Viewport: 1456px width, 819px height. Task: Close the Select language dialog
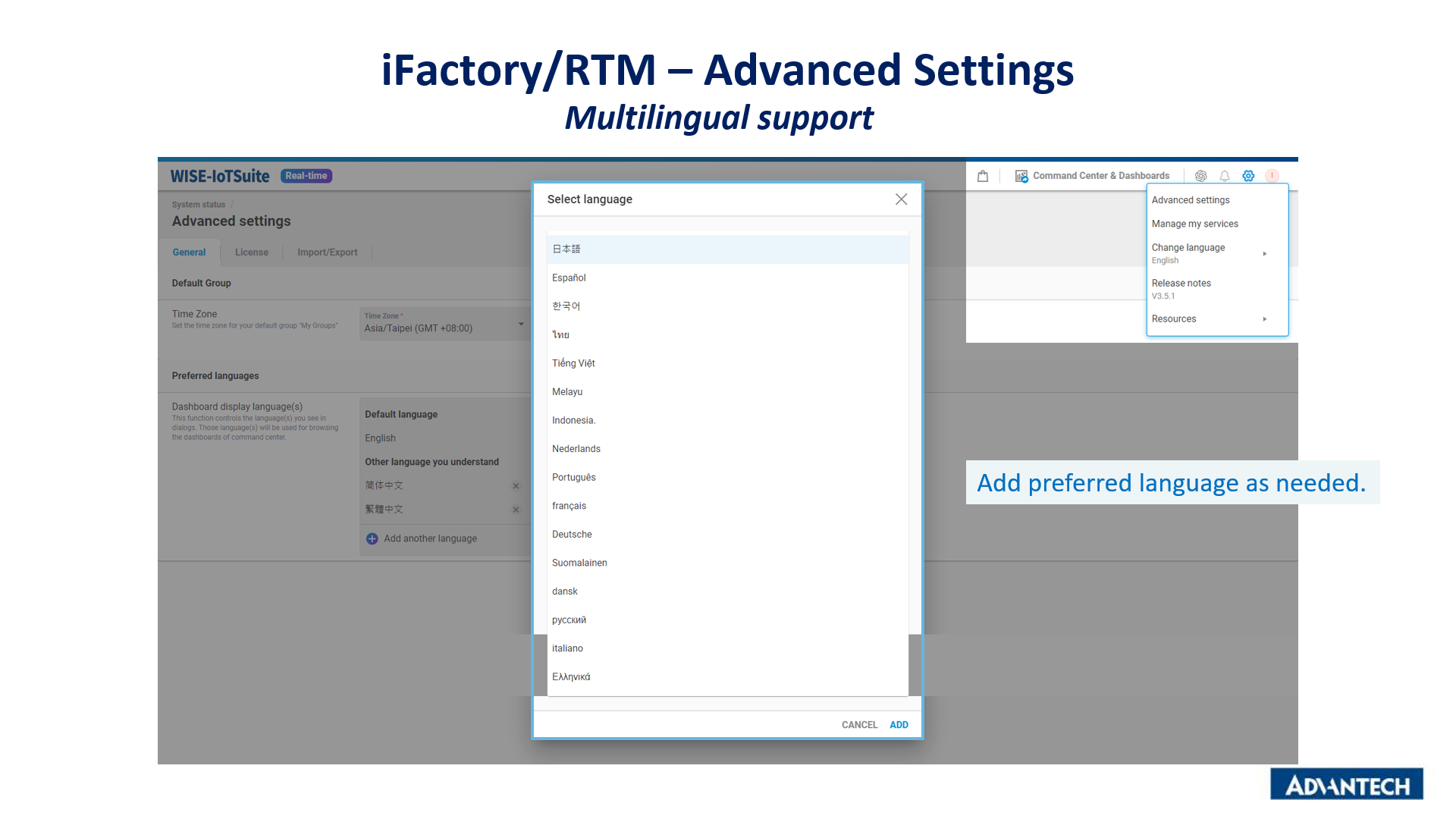coord(901,199)
